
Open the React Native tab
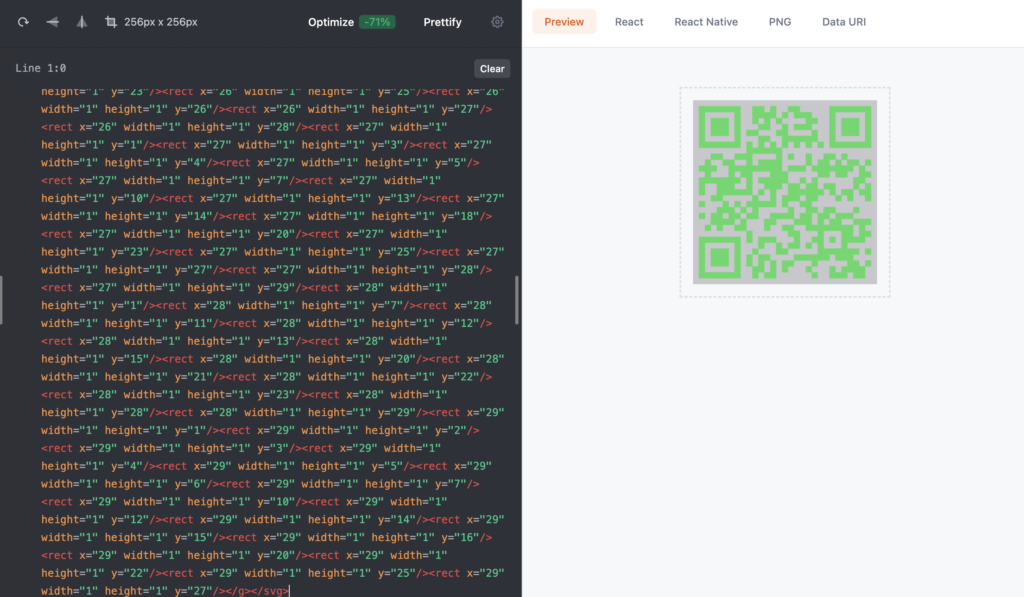click(706, 22)
